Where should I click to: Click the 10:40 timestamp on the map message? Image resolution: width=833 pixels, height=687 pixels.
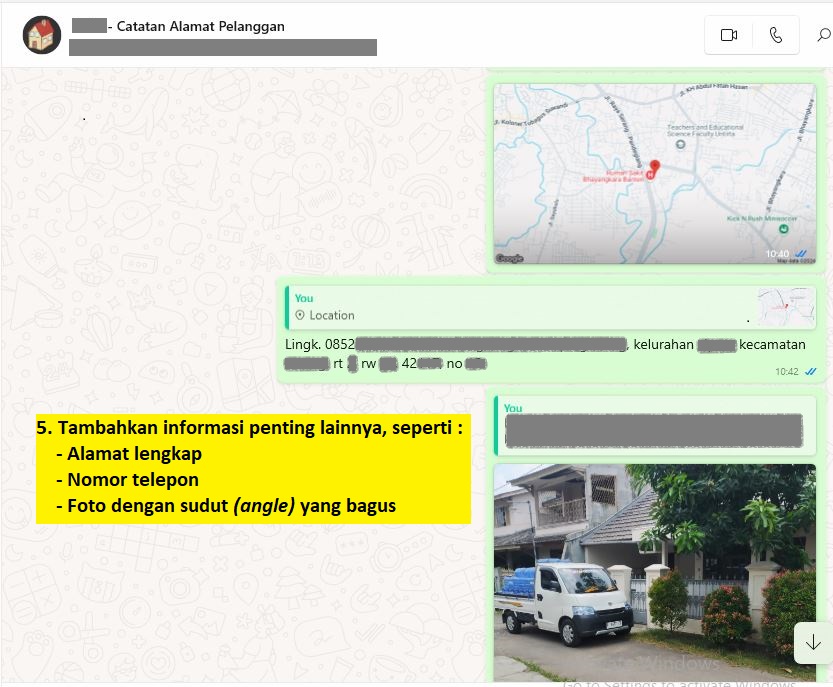(x=777, y=254)
